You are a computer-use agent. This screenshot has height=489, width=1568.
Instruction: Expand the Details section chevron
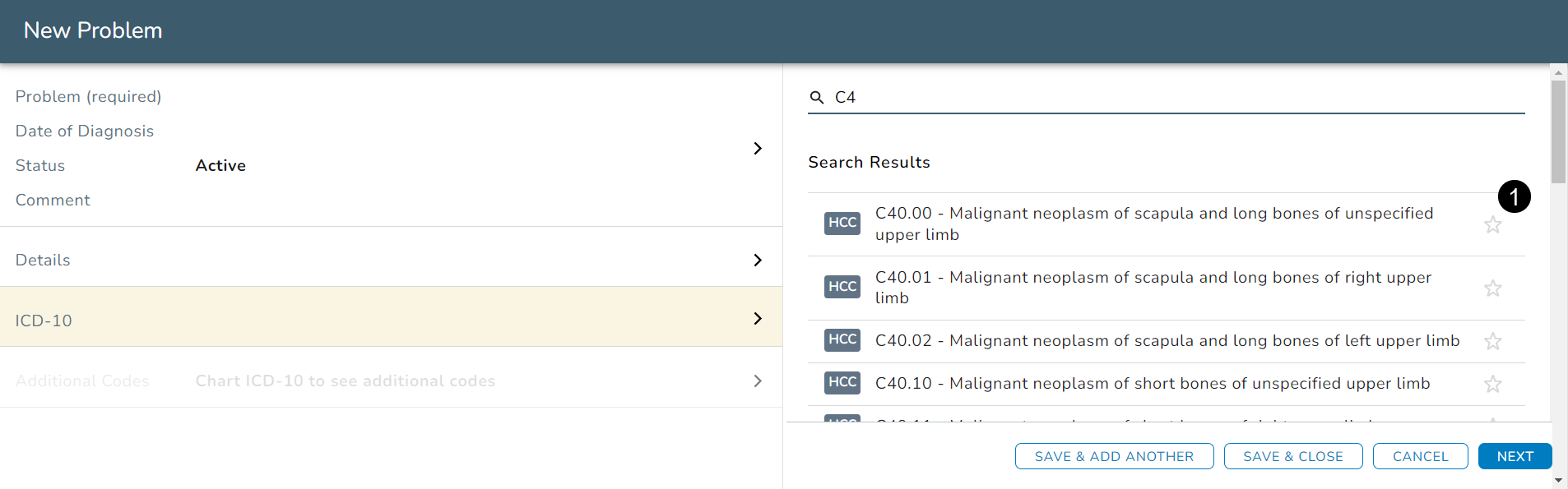pos(758,260)
